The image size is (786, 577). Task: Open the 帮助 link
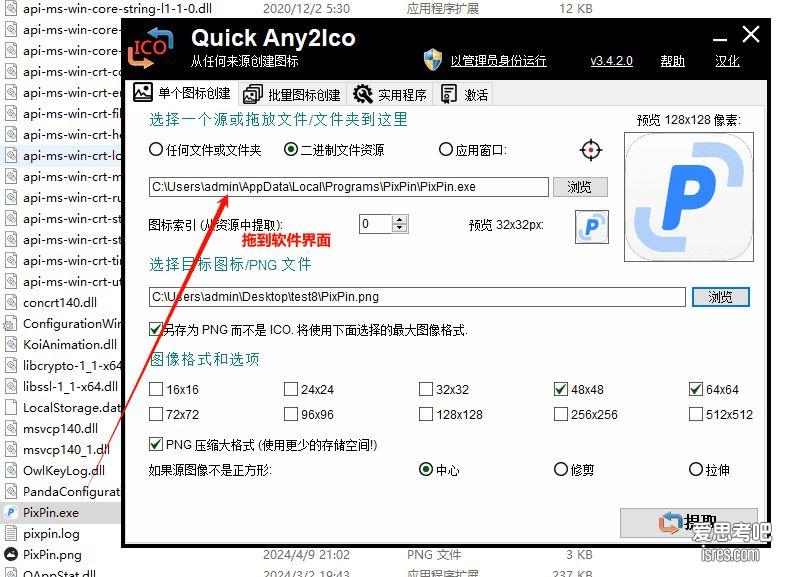click(672, 61)
